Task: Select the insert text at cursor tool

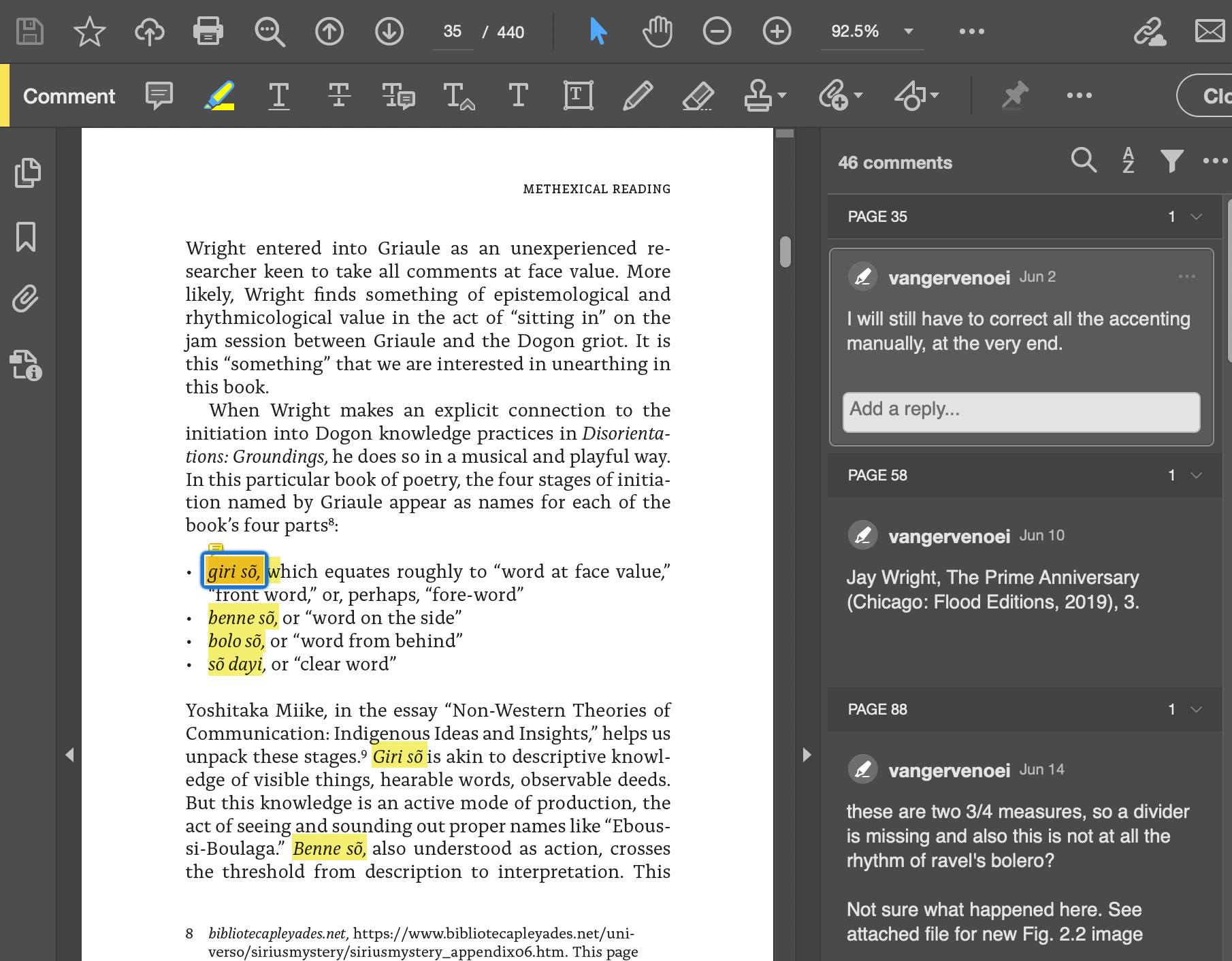Action: (x=459, y=96)
